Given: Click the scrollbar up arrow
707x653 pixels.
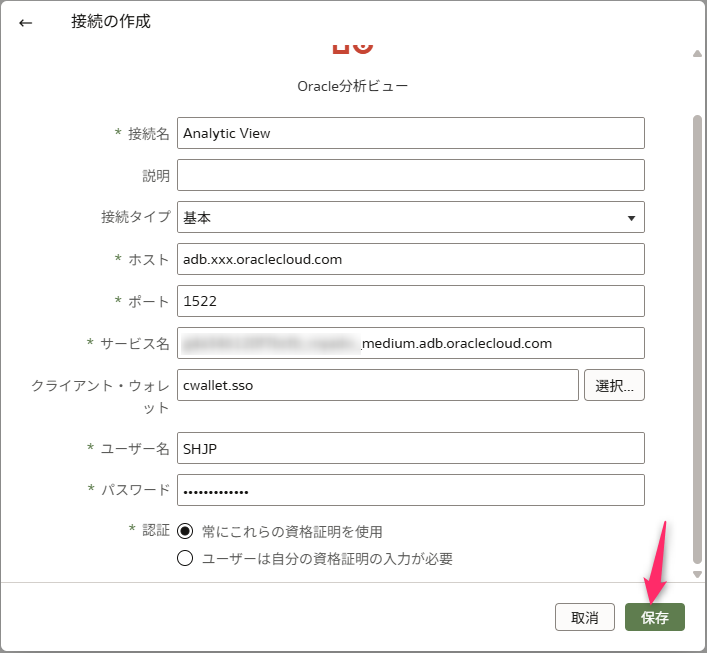Looking at the screenshot, I should pos(698,54).
